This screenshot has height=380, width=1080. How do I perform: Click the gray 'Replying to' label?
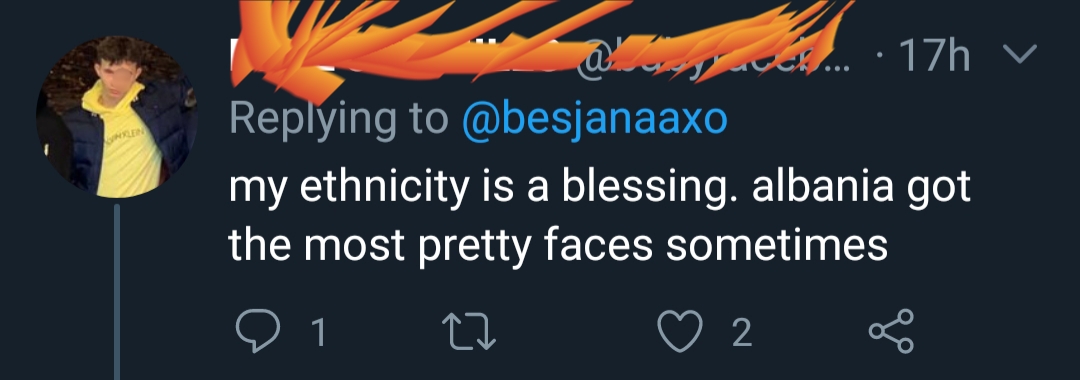pos(339,121)
